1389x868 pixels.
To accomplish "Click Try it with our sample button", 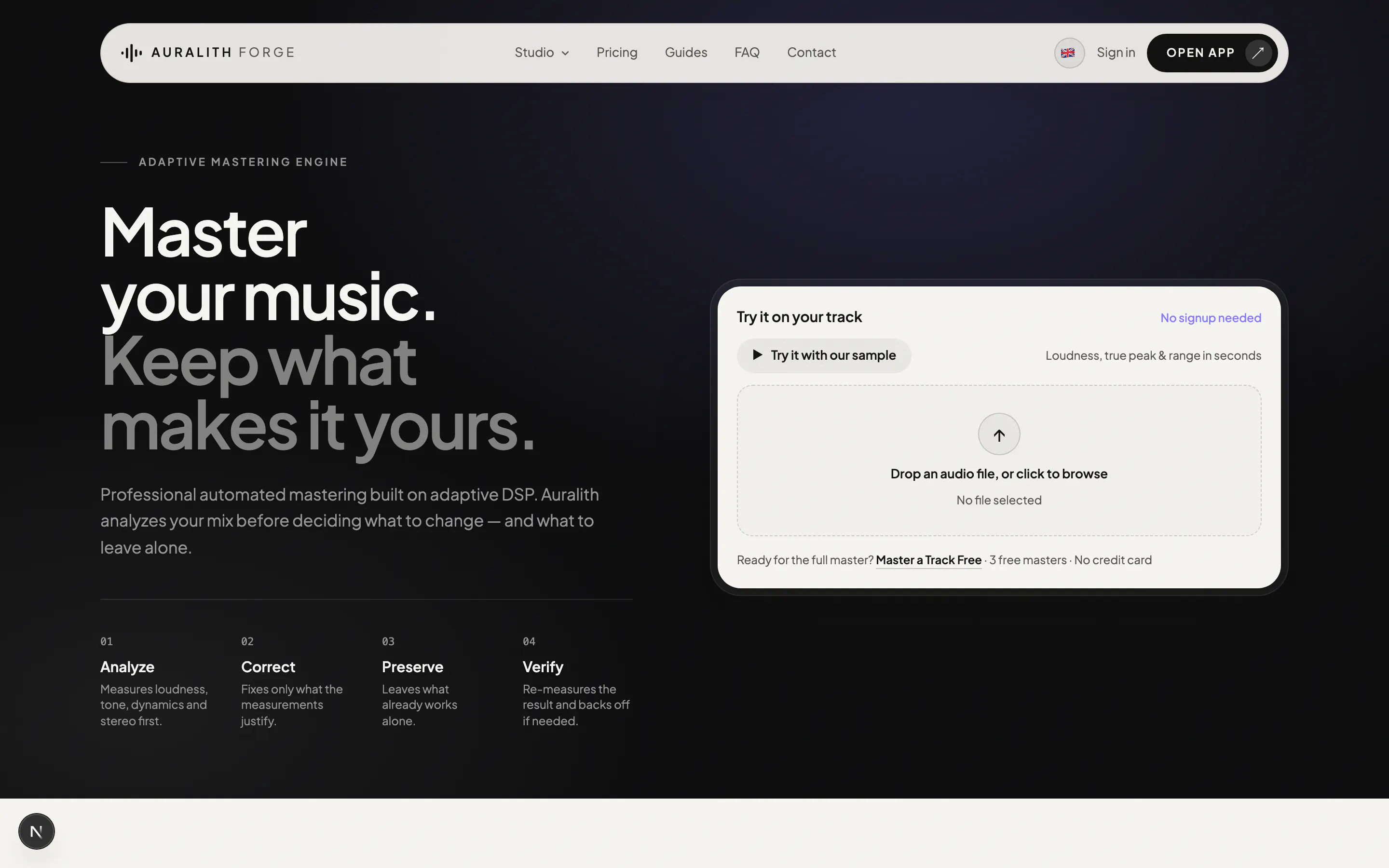I will 824,355.
